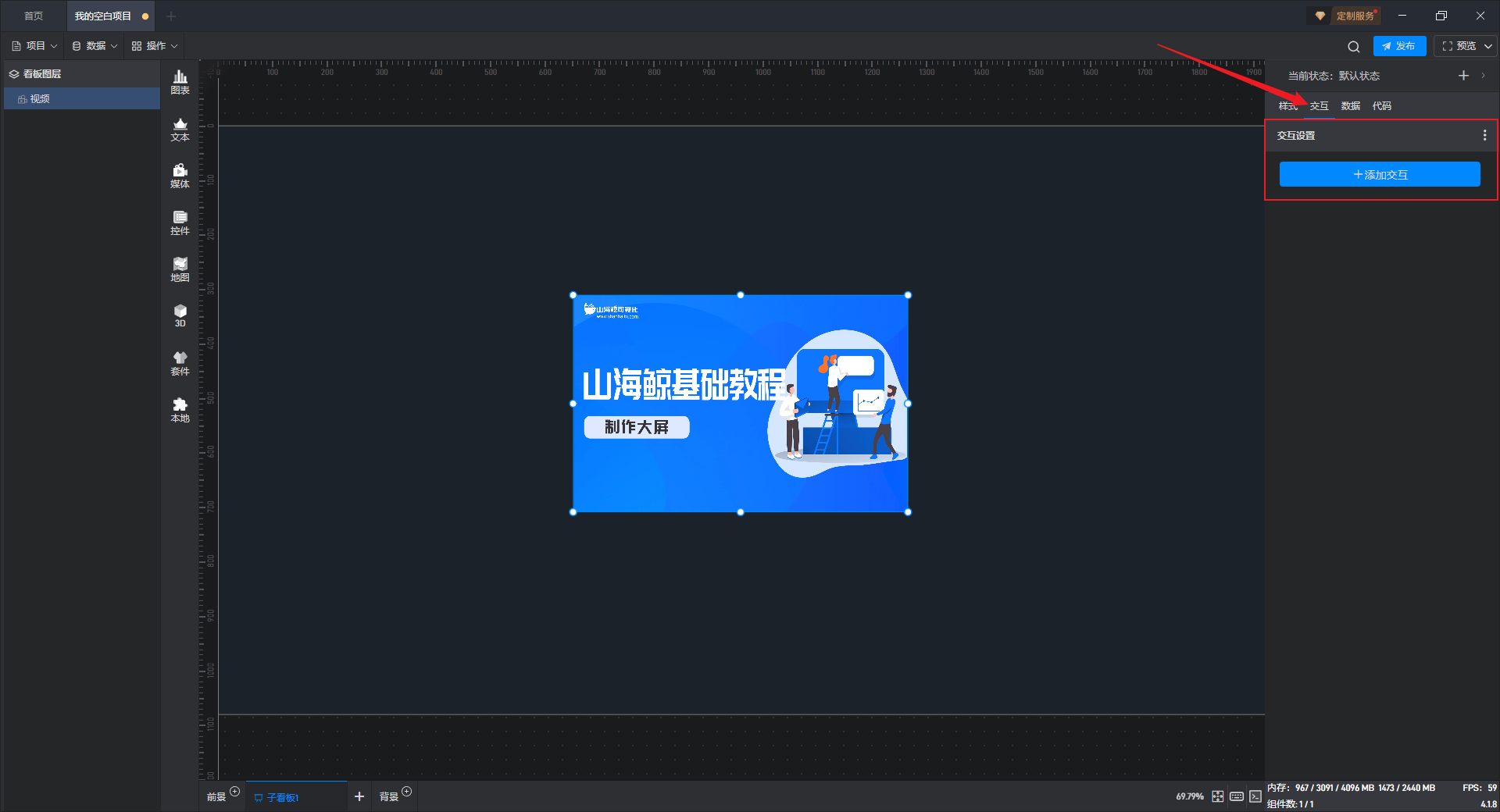Open the console terminal icon
1500x812 pixels.
[x=1255, y=796]
